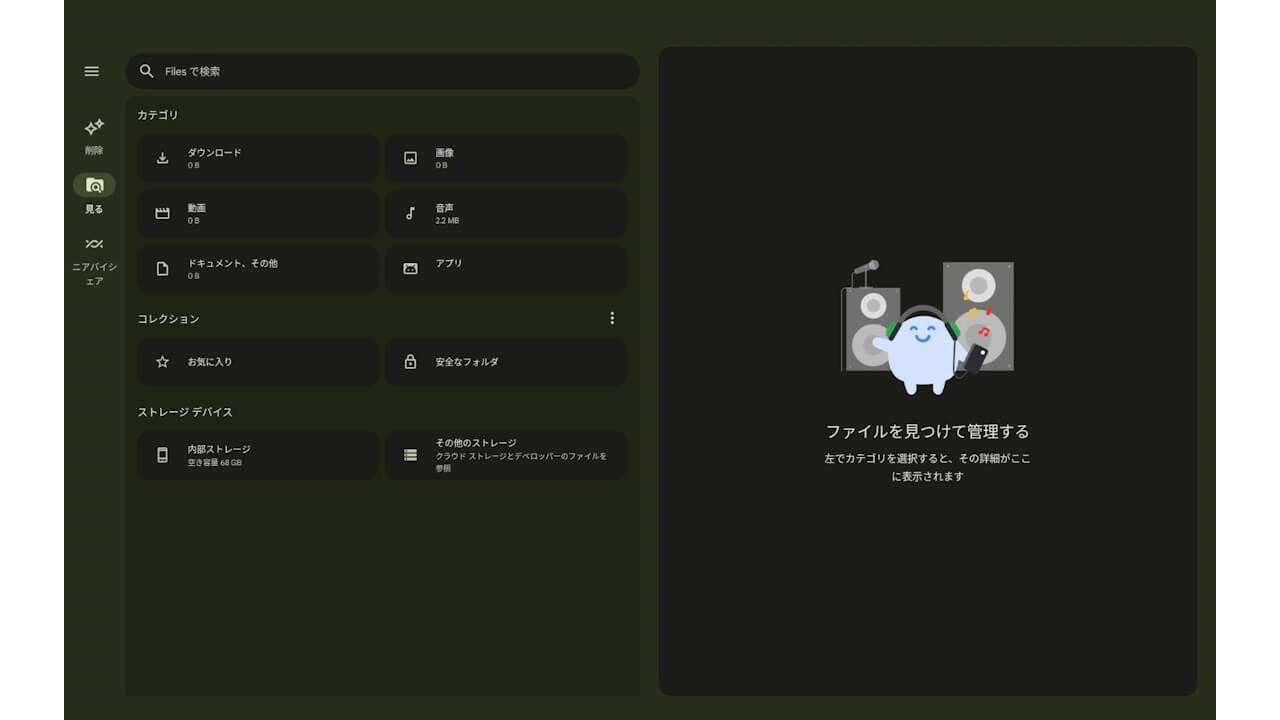
Task: Click the アプリ category icon
Action: coord(410,268)
